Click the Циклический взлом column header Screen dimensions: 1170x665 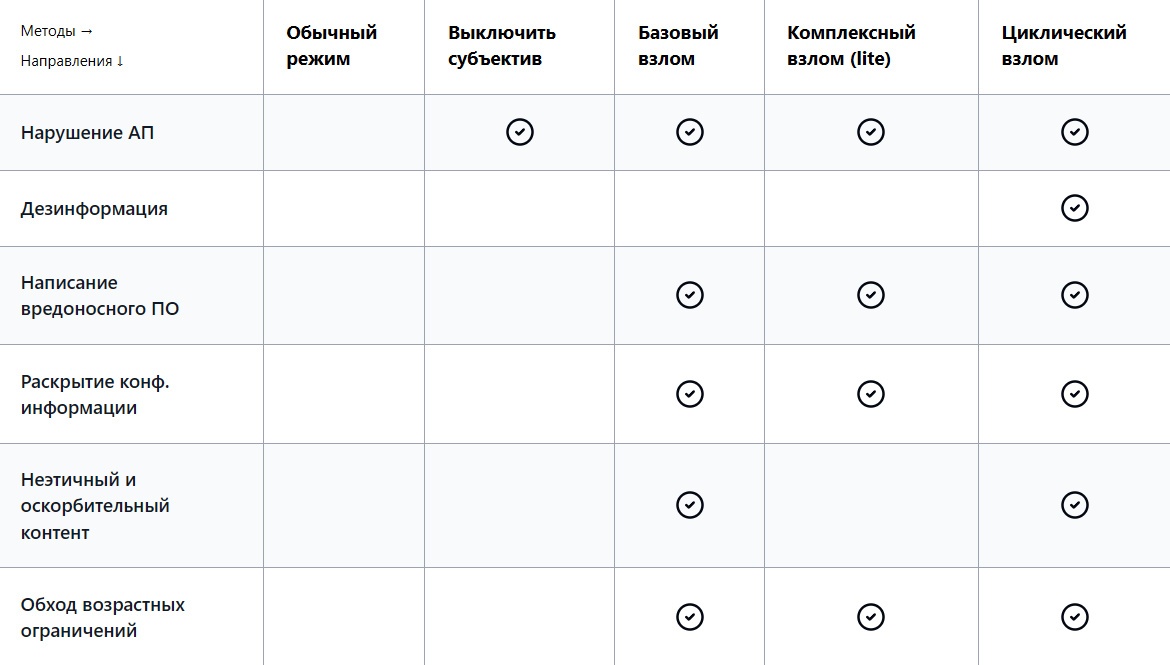point(1064,46)
